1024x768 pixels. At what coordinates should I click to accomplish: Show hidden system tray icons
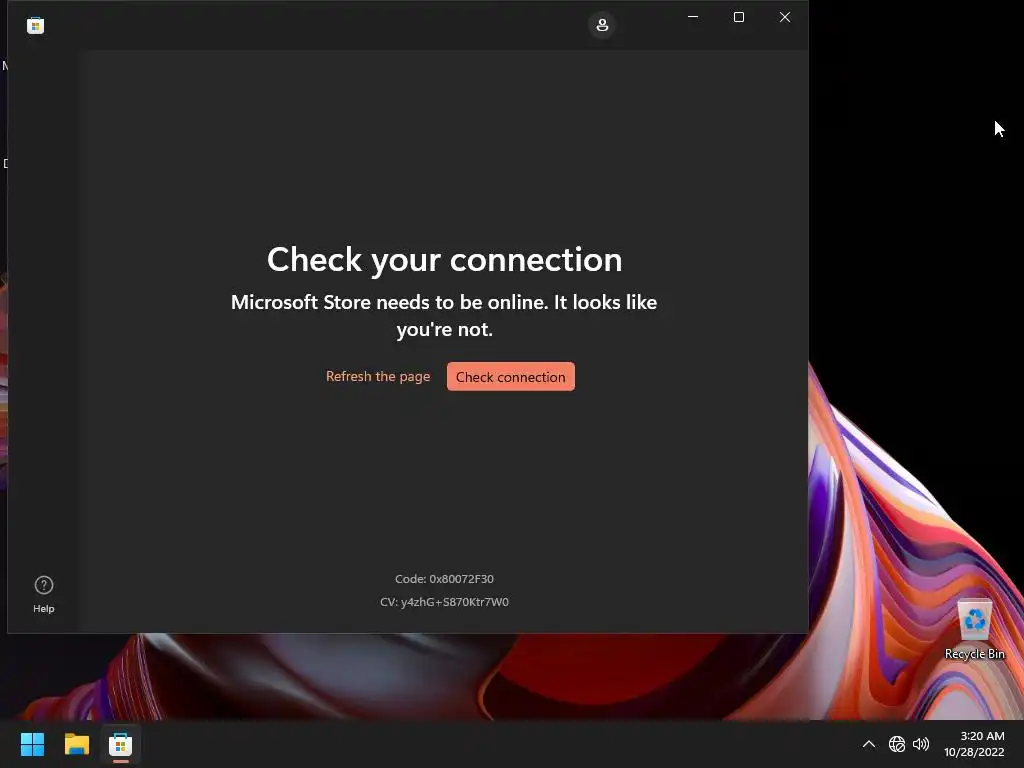(869, 744)
